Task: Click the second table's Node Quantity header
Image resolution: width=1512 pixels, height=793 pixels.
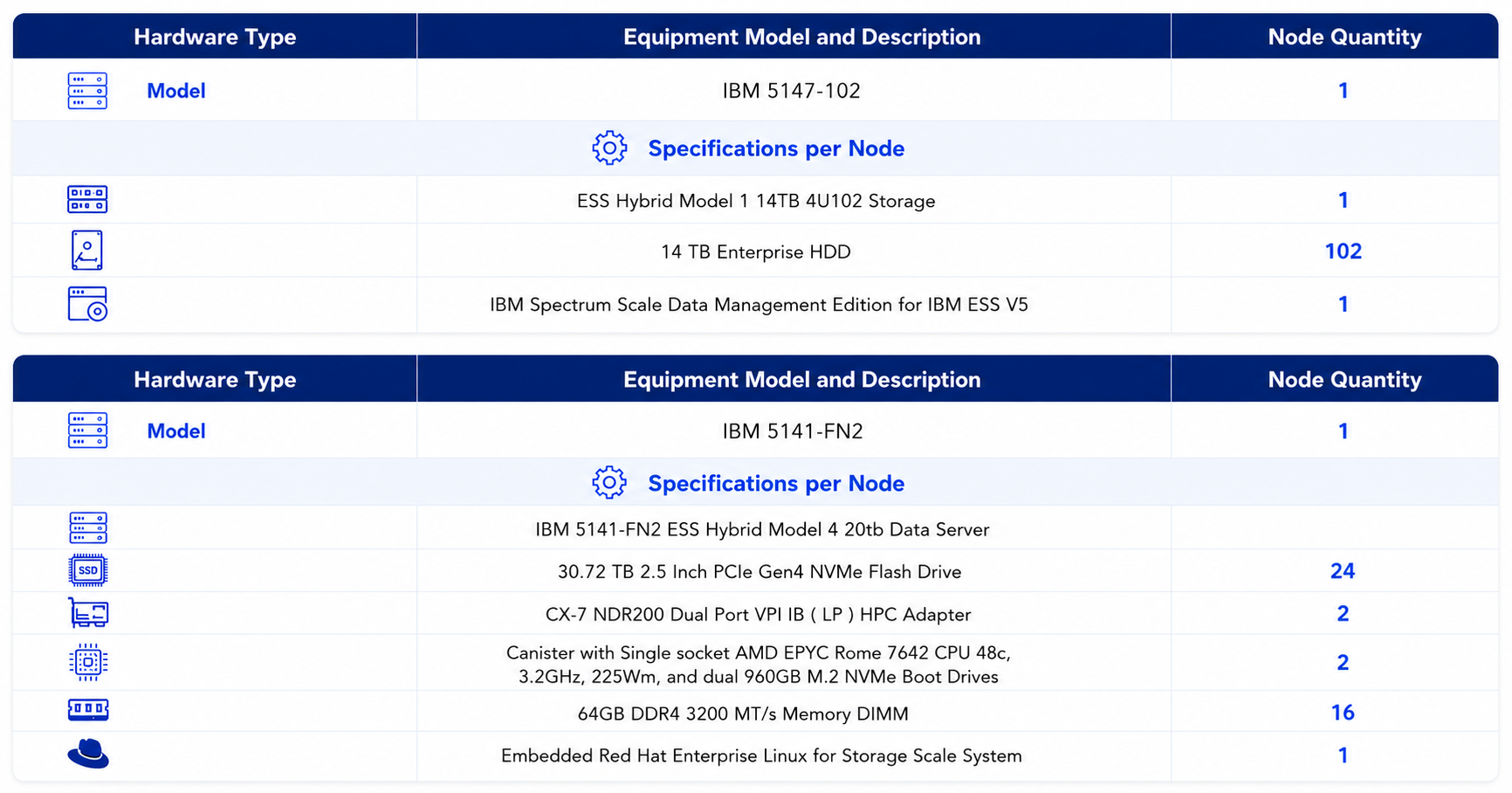Action: [x=1344, y=380]
